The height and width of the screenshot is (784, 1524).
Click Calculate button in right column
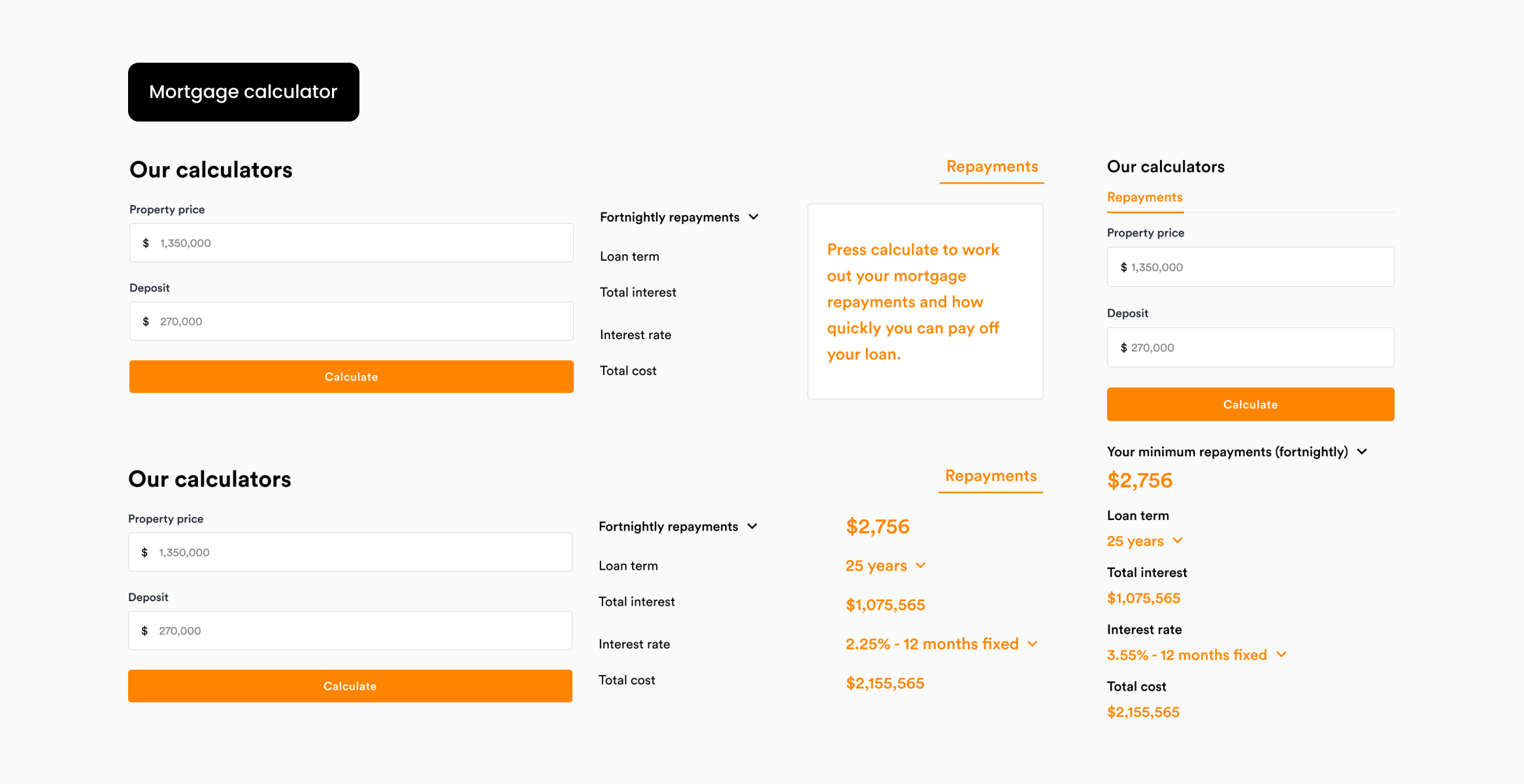point(1250,404)
